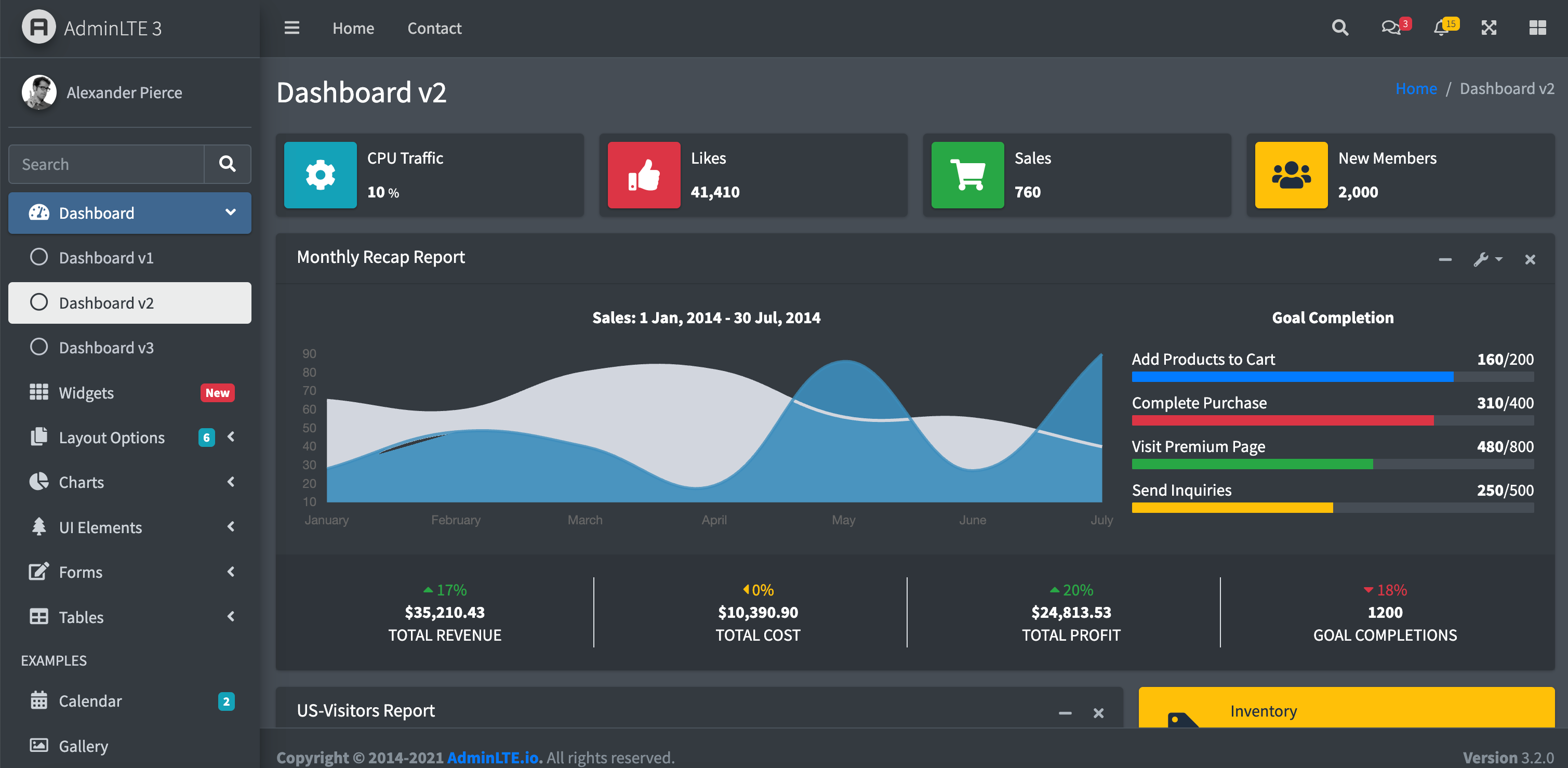Image resolution: width=1568 pixels, height=768 pixels.
Task: Click Charts pie icon in sidebar
Action: (x=39, y=481)
